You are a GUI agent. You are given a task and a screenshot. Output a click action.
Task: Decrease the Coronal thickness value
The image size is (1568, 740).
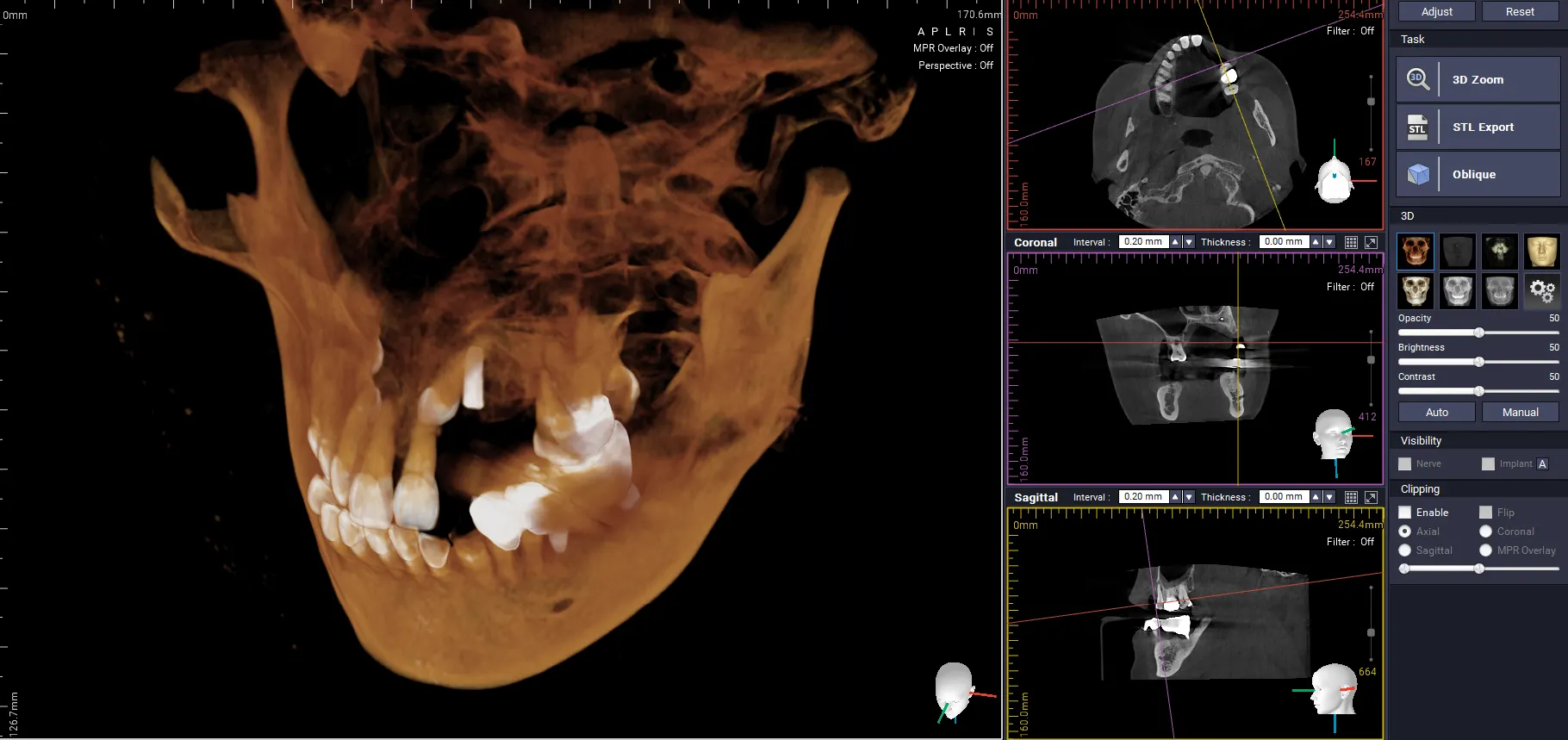tap(1329, 242)
